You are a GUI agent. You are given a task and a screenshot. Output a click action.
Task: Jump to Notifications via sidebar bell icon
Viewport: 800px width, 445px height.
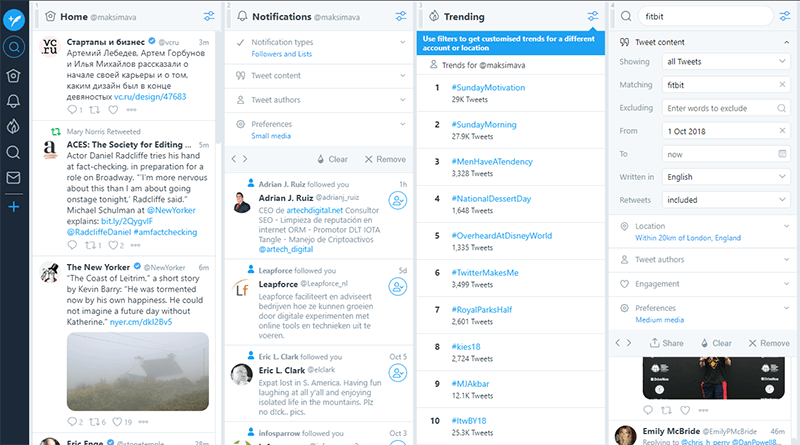point(14,100)
